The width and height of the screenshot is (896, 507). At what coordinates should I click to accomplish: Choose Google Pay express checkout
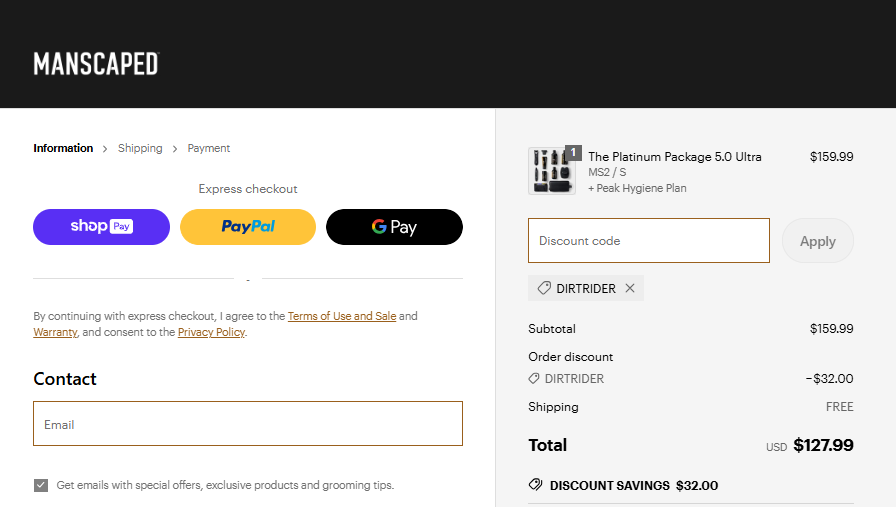394,227
